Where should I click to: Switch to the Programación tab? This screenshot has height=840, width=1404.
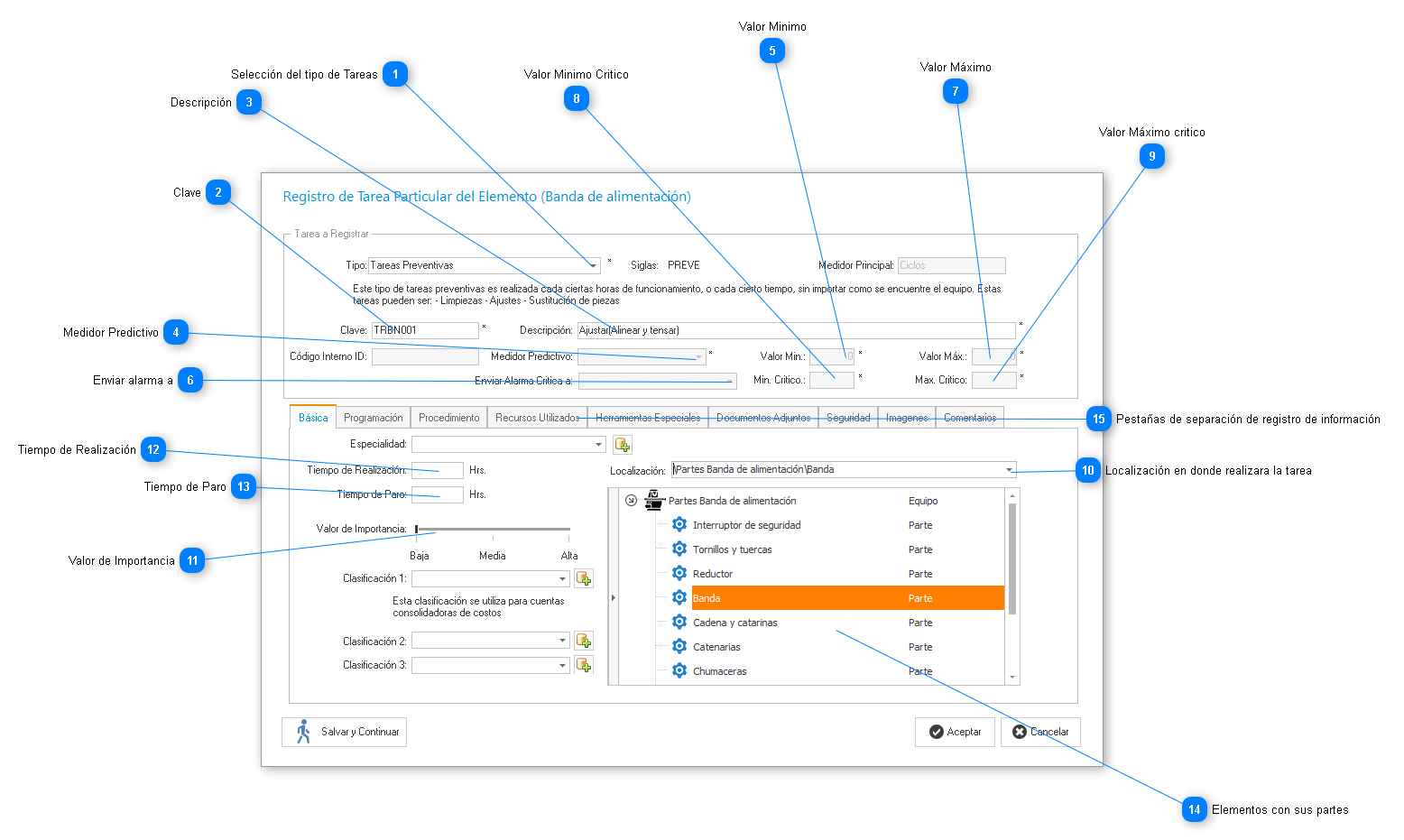pyautogui.click(x=373, y=418)
